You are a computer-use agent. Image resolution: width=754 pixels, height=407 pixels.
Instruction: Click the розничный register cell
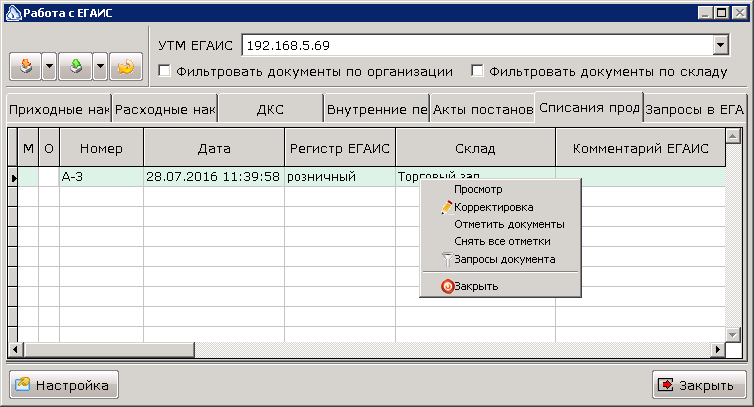coord(340,177)
